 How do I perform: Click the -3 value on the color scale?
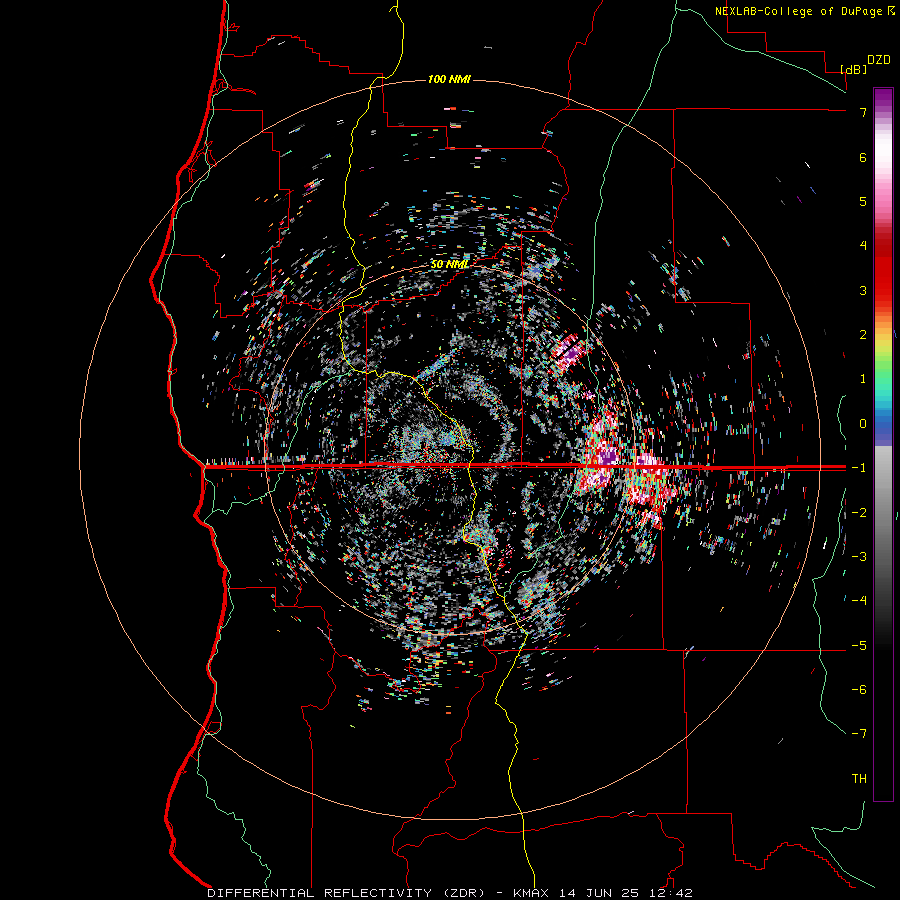859,557
